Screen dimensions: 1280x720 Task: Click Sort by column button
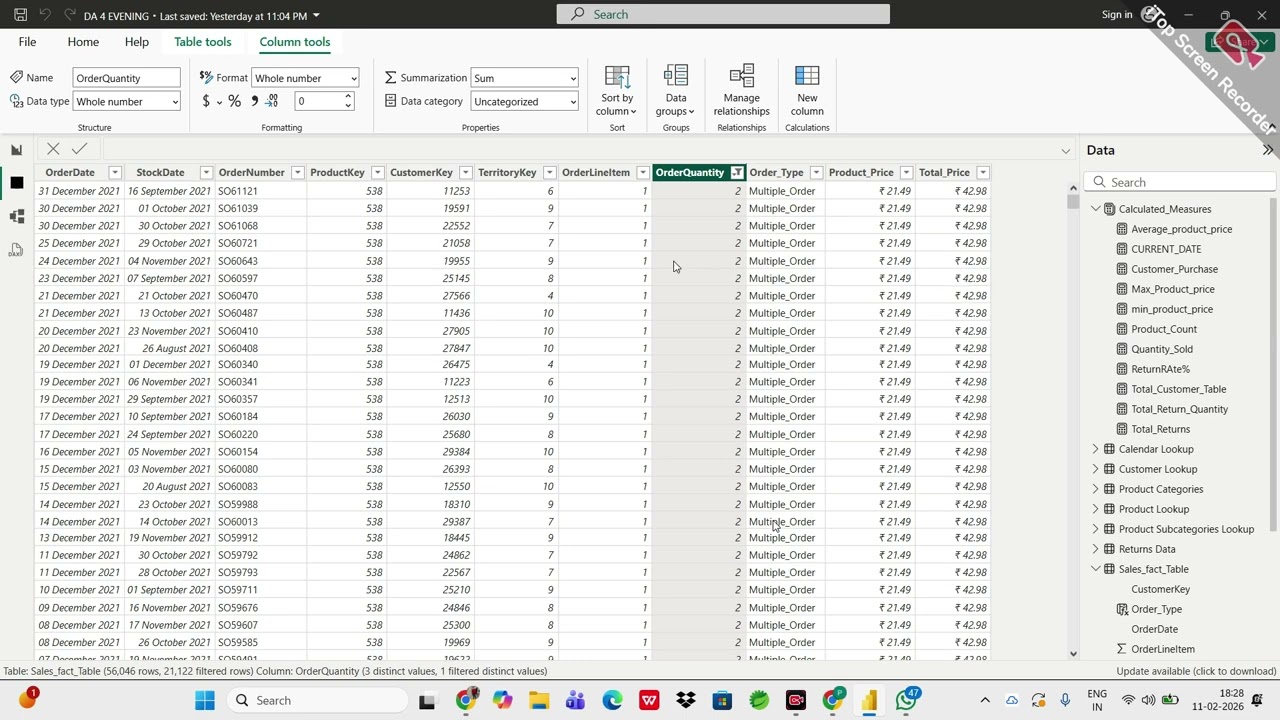click(x=617, y=91)
